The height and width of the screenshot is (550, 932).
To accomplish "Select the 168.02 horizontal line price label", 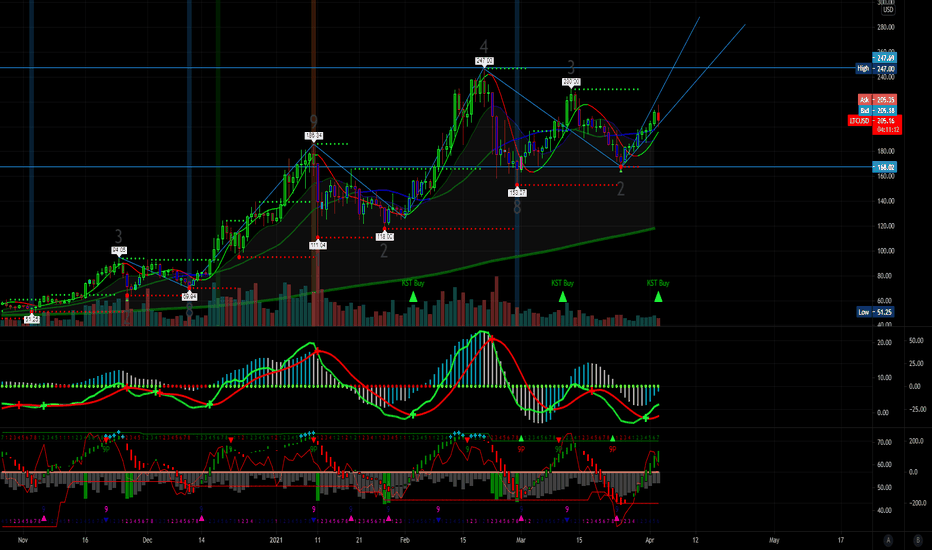I will click(884, 167).
